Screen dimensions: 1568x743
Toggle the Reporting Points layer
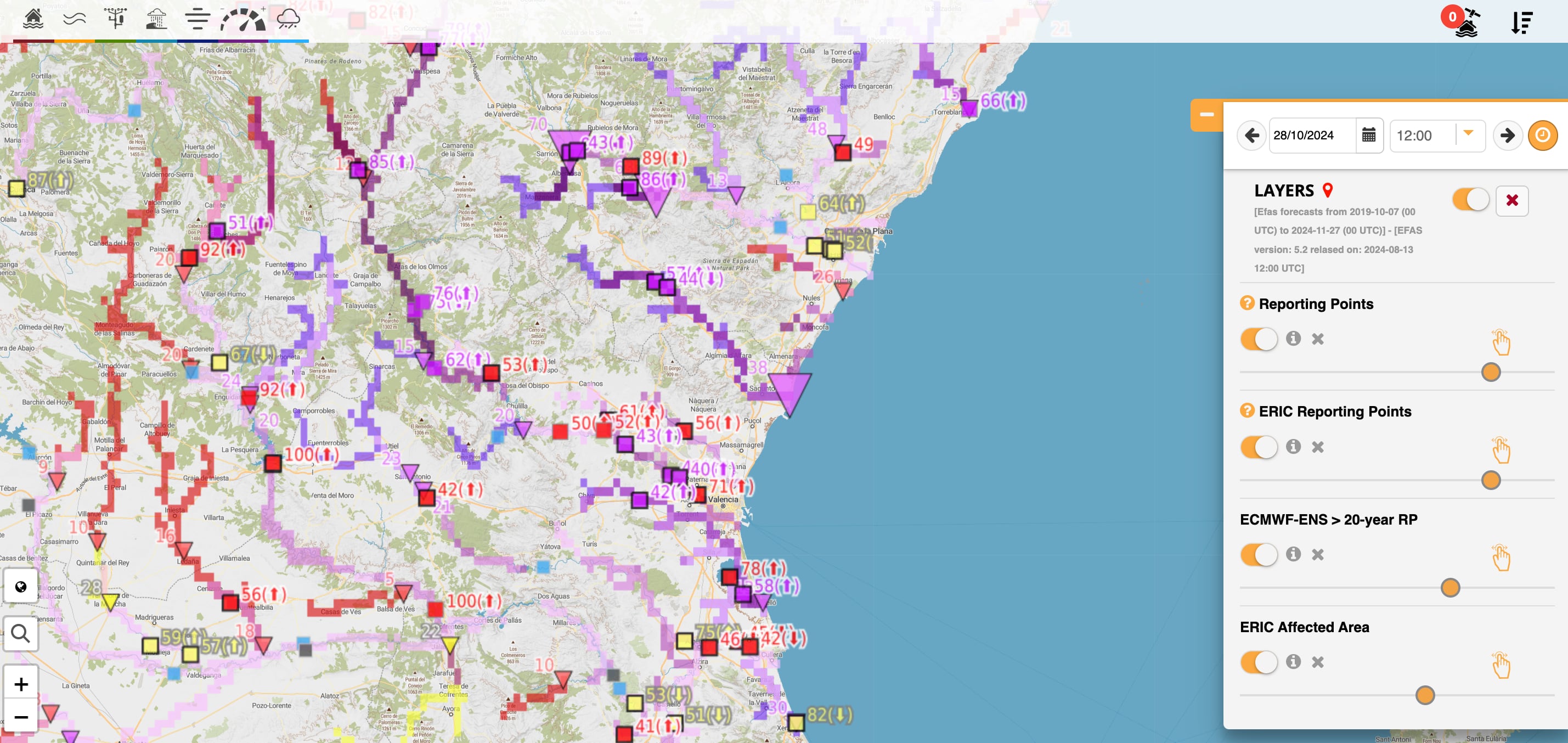(x=1258, y=339)
